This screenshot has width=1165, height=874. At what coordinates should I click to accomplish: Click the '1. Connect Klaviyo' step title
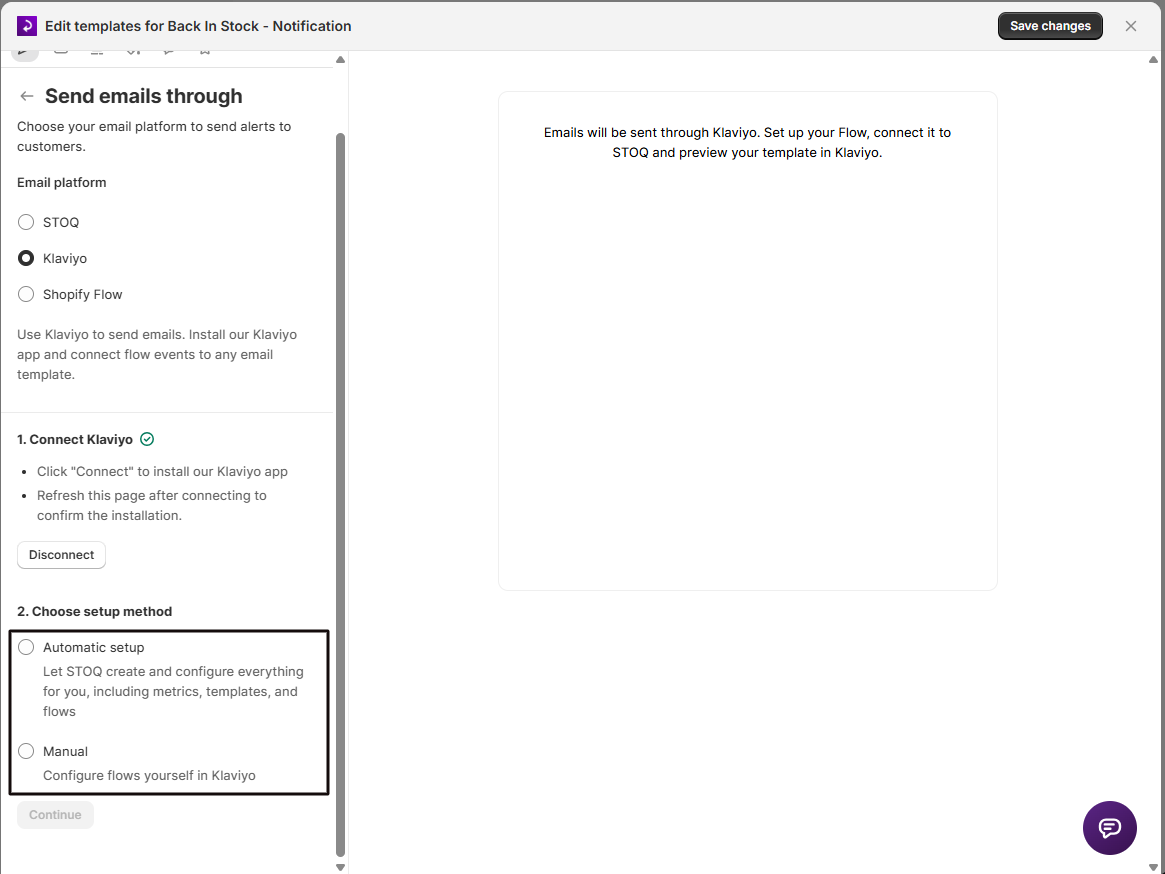tap(75, 439)
